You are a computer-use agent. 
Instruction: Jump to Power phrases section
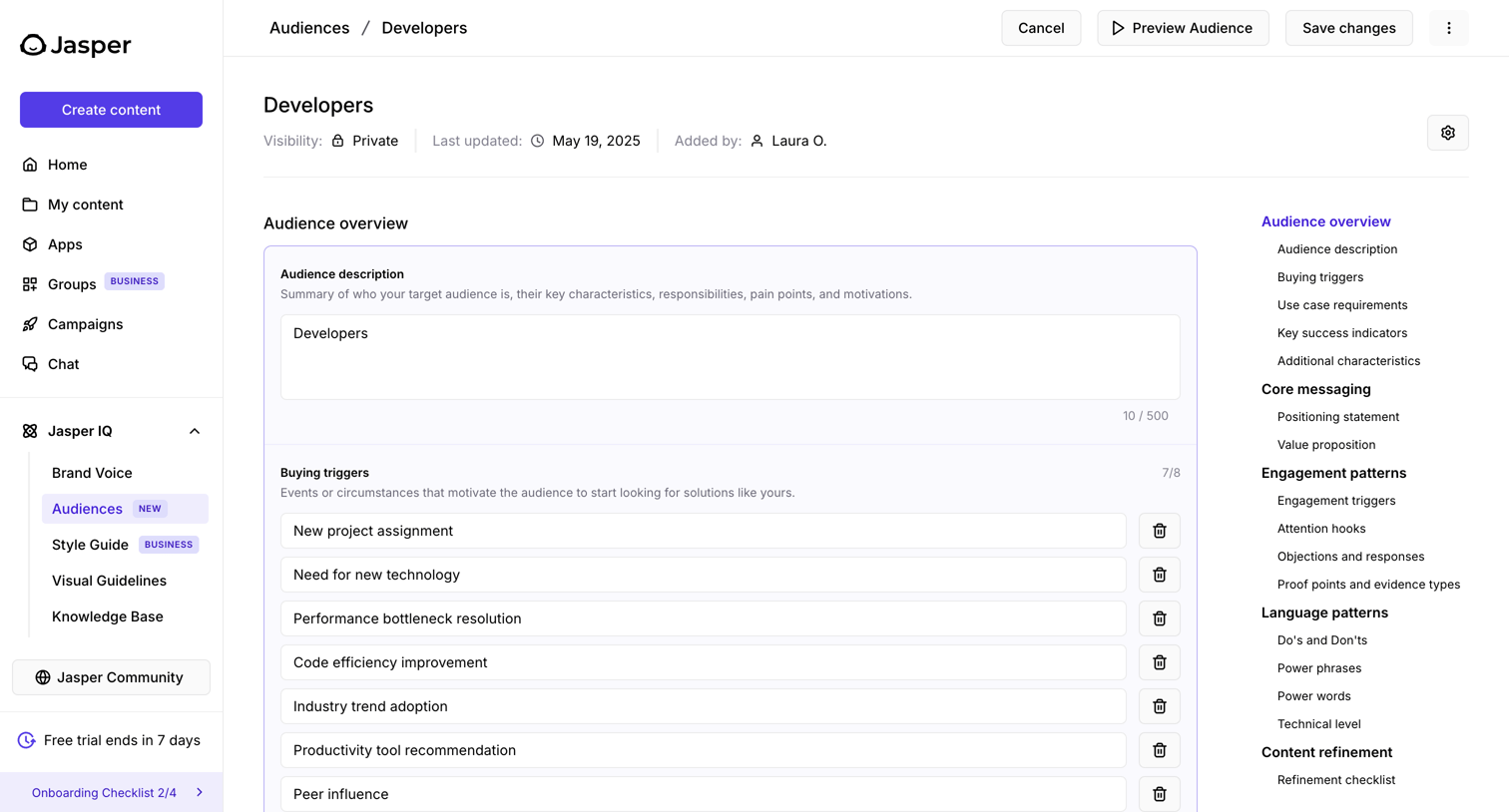[x=1319, y=668]
